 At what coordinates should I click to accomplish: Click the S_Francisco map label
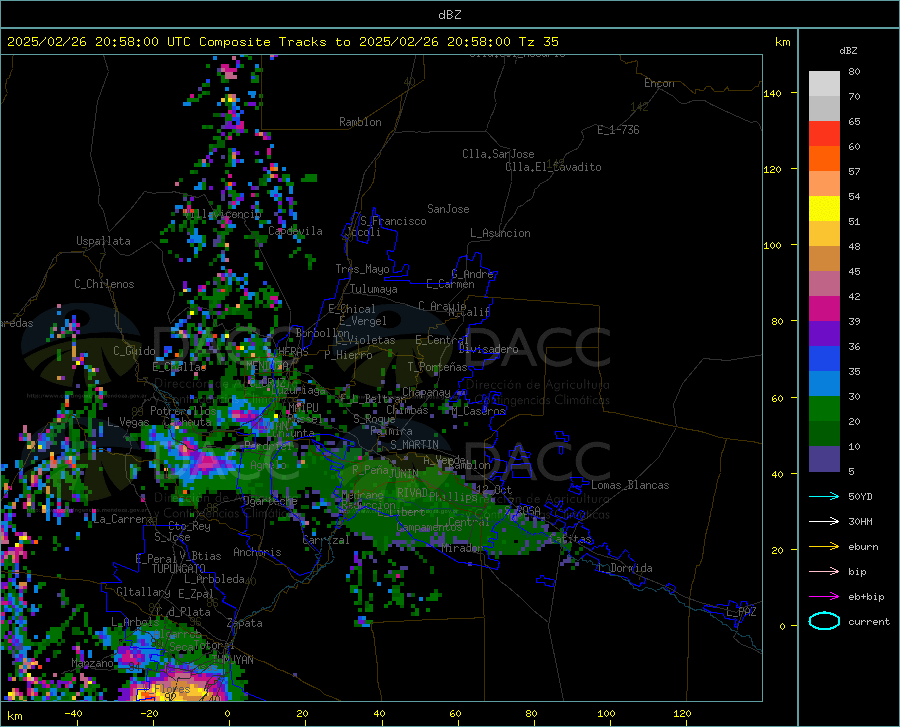tap(393, 221)
